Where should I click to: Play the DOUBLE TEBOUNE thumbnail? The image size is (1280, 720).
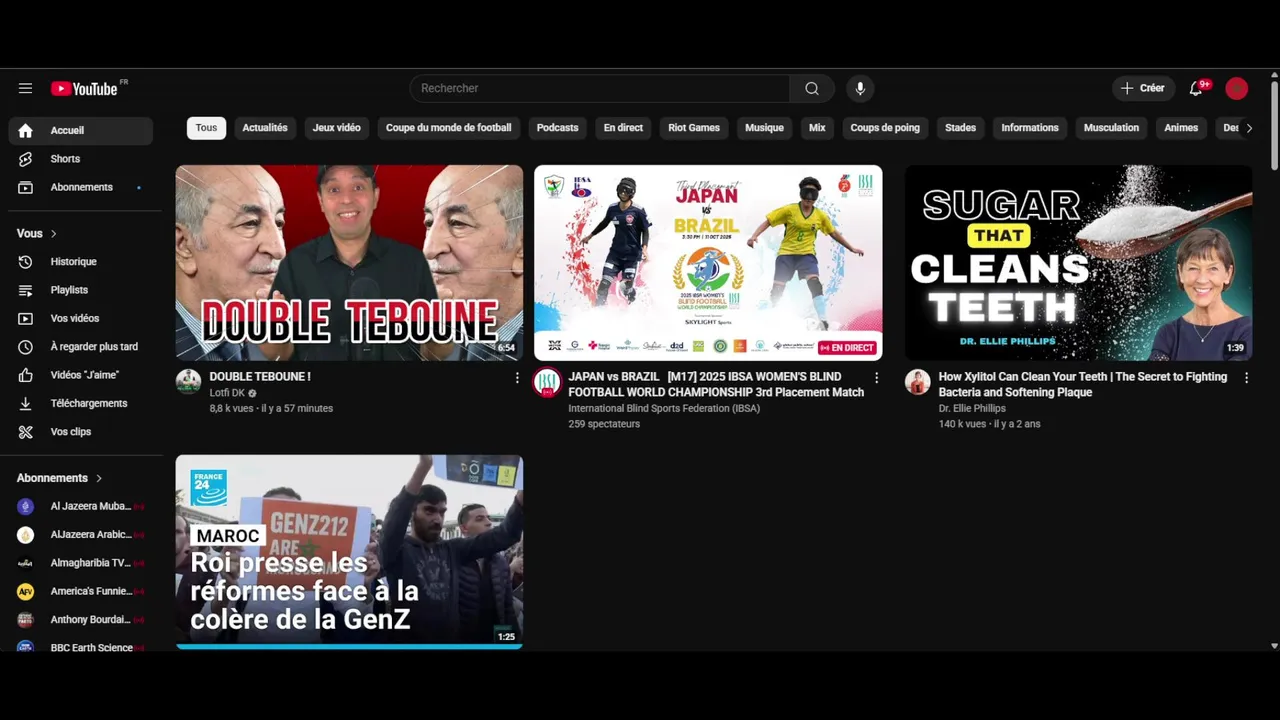click(x=349, y=263)
